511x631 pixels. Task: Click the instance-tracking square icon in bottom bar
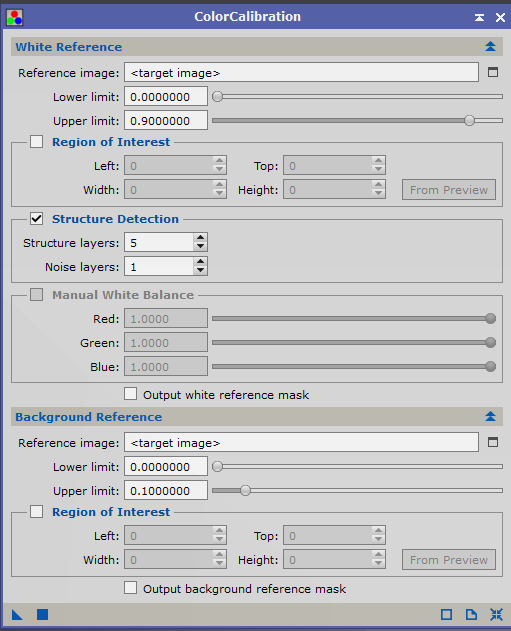[446, 615]
